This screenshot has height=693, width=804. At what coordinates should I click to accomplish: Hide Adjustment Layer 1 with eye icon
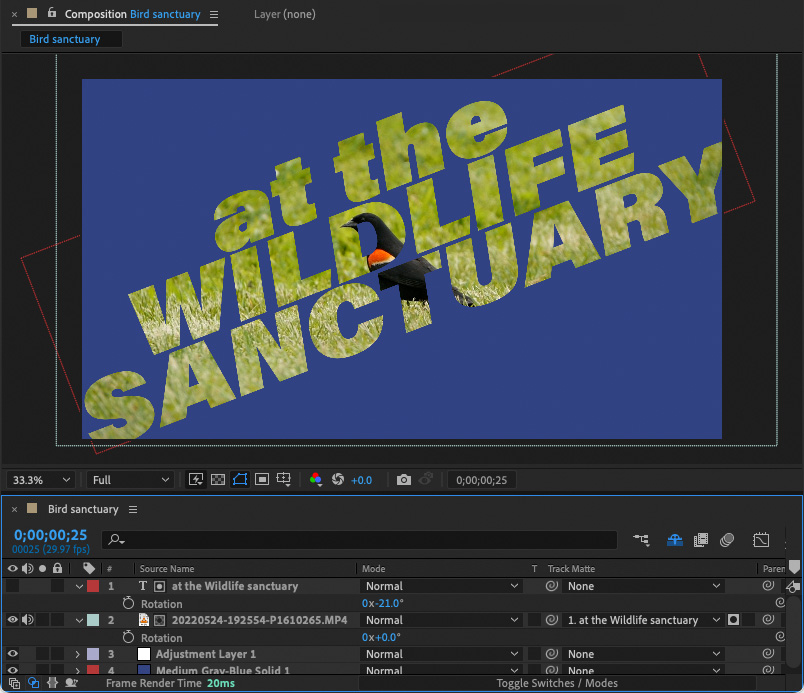[12, 654]
